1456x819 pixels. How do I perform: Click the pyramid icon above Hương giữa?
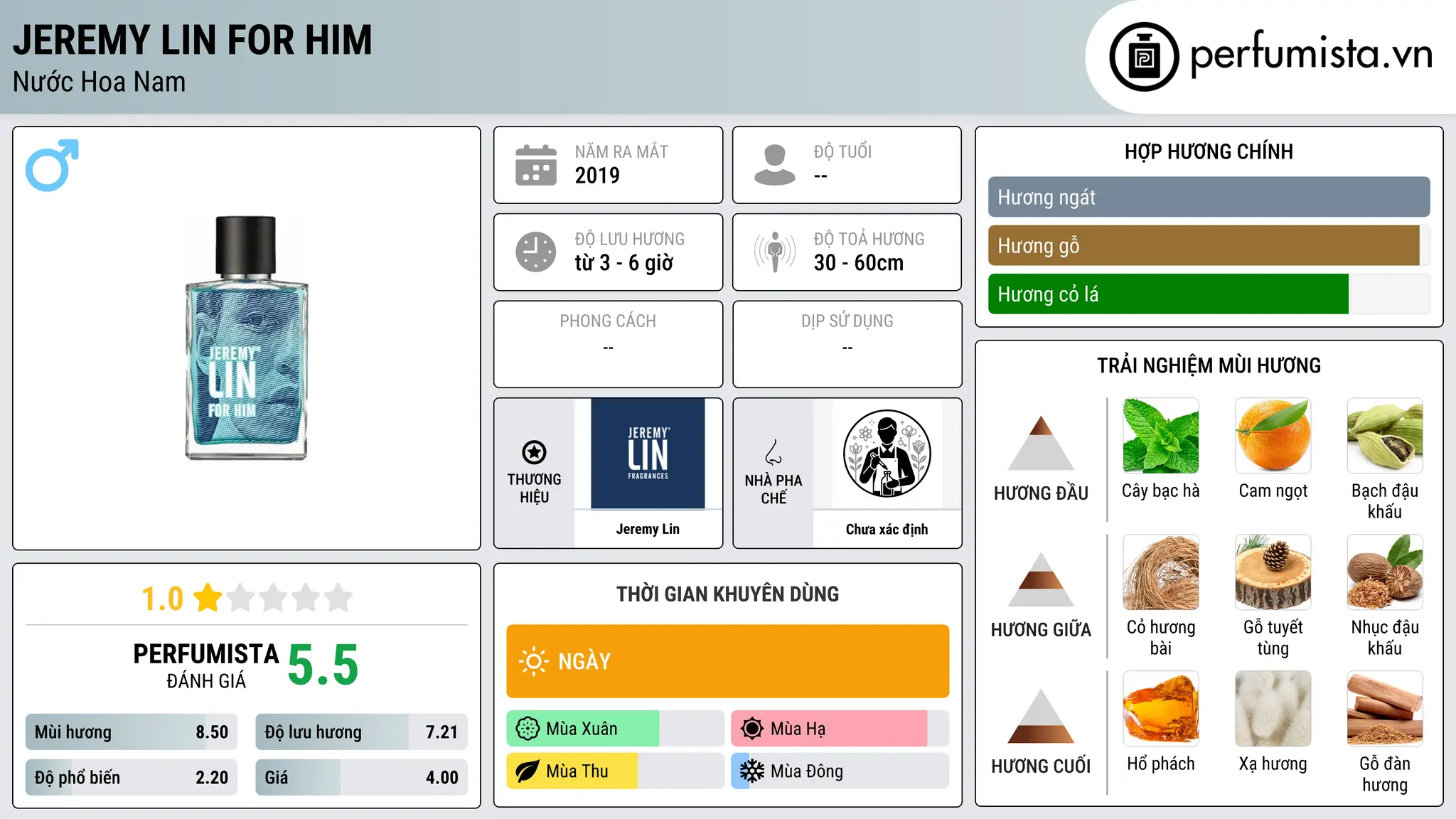[x=1041, y=579]
